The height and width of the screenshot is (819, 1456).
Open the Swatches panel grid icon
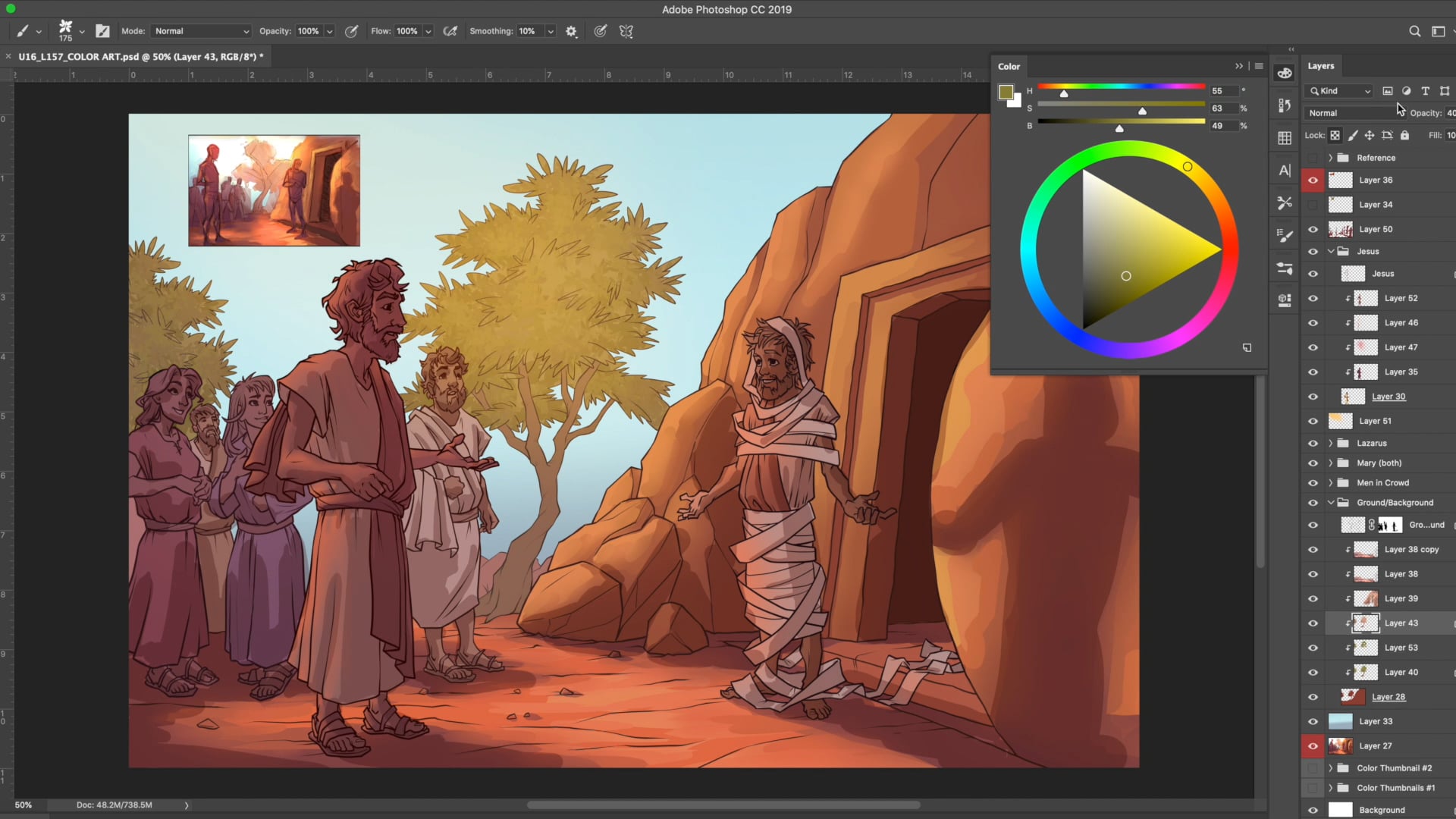click(1284, 138)
